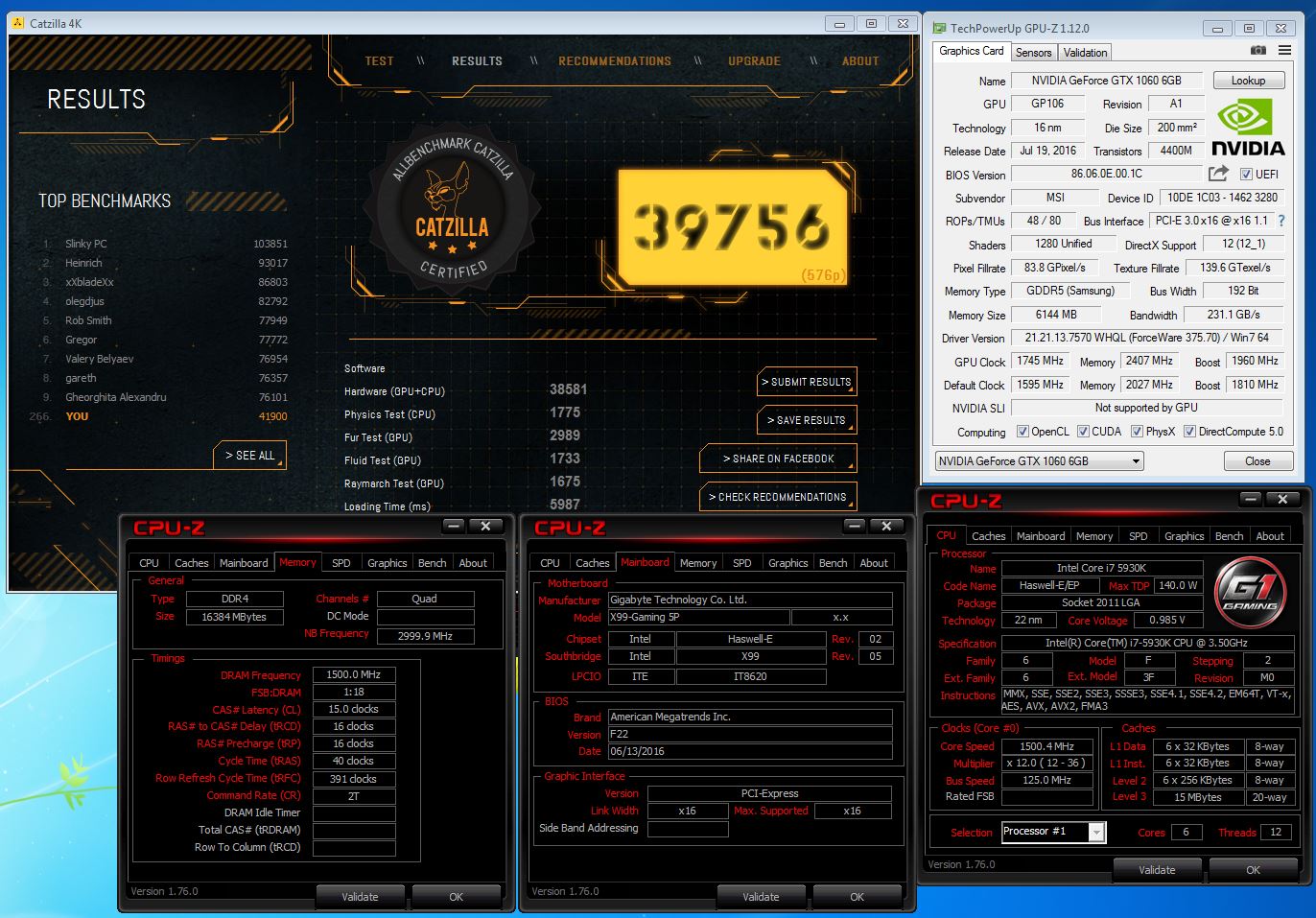The image size is (1316, 918).
Task: Click the Close button in GPU-Z
Action: point(1257,461)
